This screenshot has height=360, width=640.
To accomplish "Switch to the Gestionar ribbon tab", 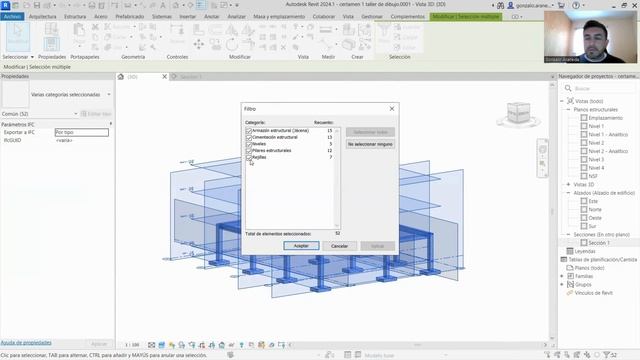I will pos(372,17).
